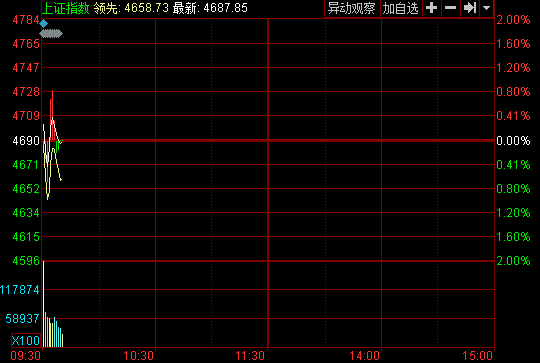The height and width of the screenshot is (363, 540).
Task: Click the blue diamond marker
Action: 43,23
